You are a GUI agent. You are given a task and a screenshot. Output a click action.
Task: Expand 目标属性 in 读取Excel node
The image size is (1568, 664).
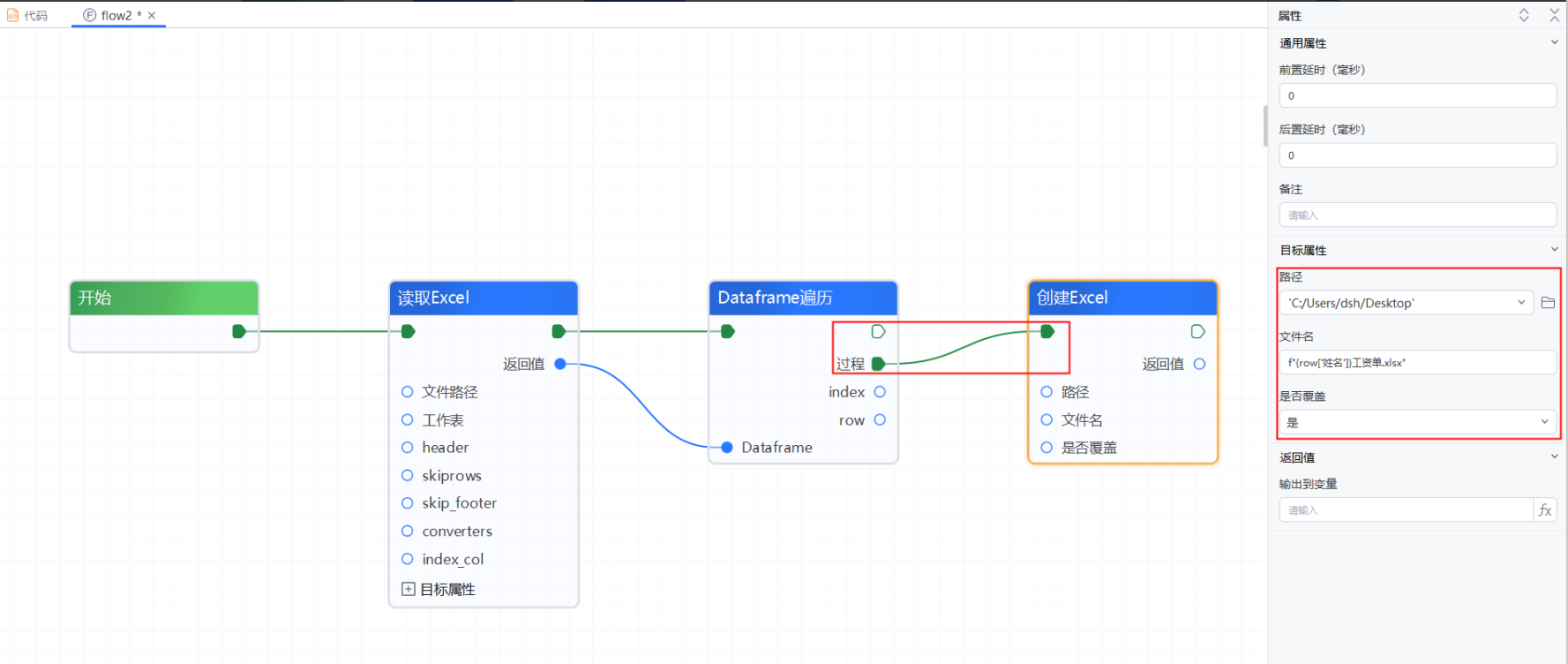tap(408, 589)
